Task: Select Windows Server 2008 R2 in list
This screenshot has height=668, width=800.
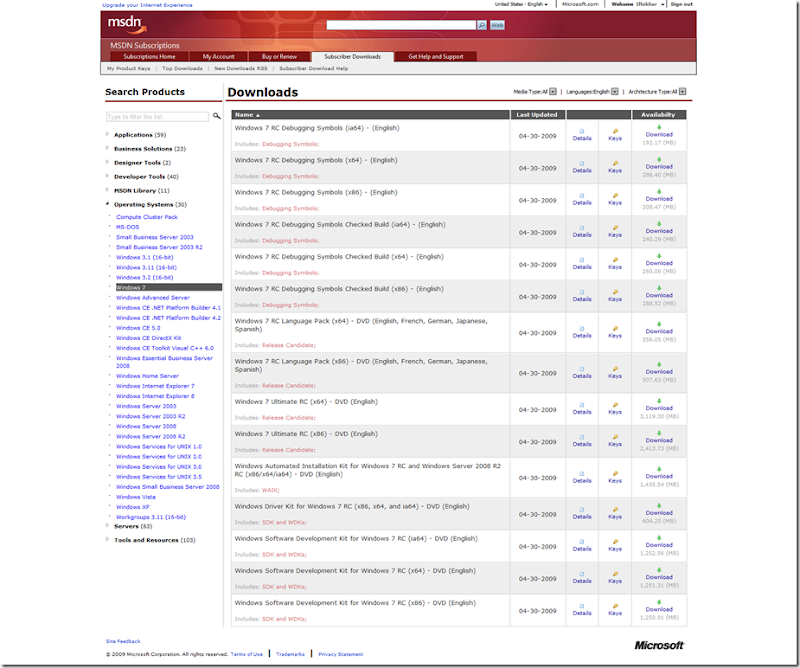Action: pyautogui.click(x=151, y=436)
